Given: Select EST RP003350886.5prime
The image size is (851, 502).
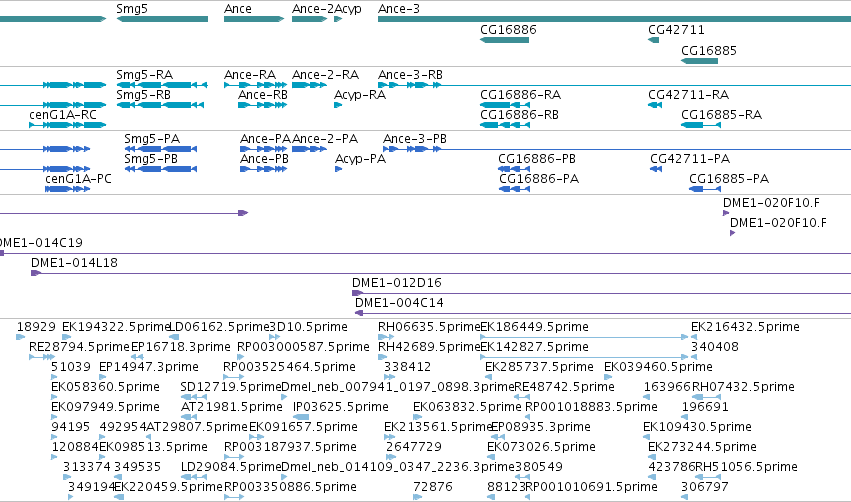Looking at the screenshot, I should (290, 487).
